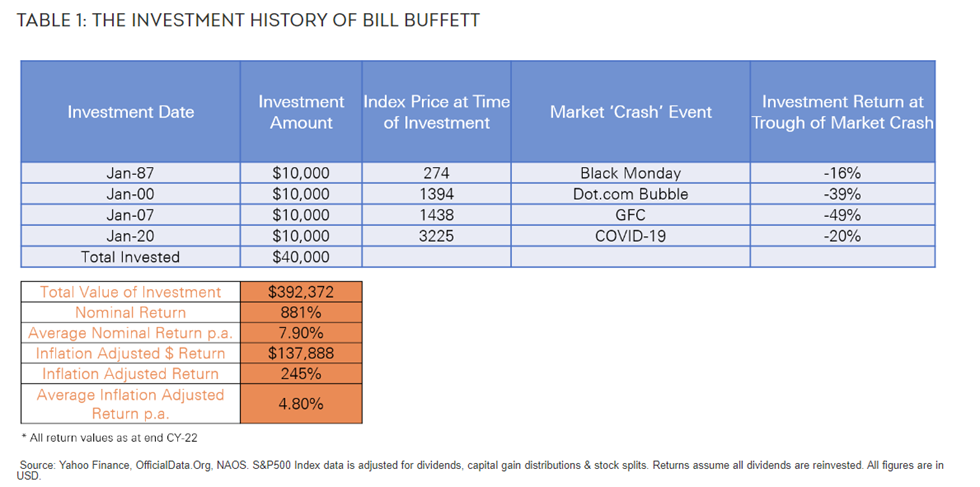This screenshot has height=487, width=980.
Task: Click the -49% return cell
Action: (x=842, y=215)
